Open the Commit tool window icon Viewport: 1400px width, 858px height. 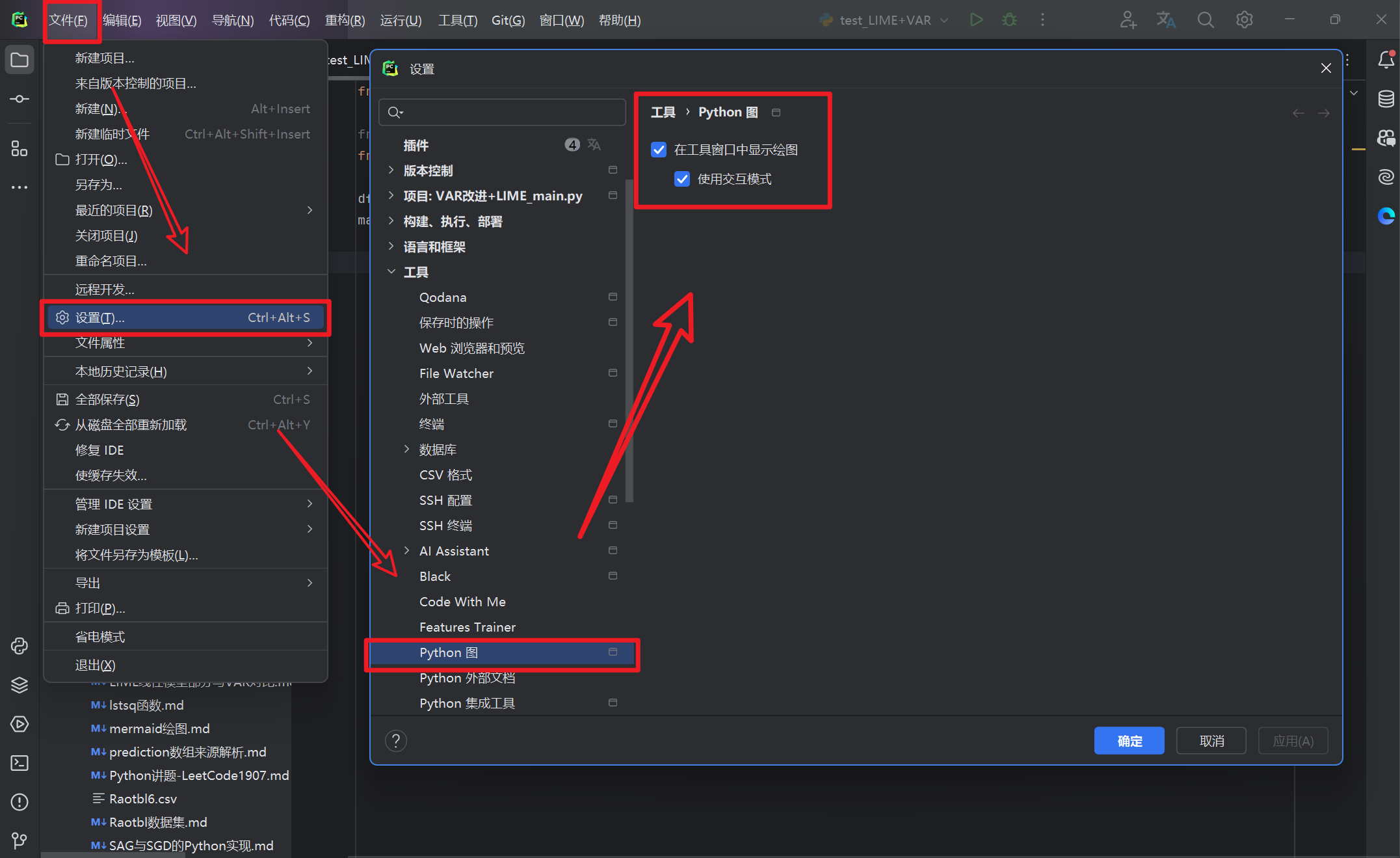tap(20, 99)
